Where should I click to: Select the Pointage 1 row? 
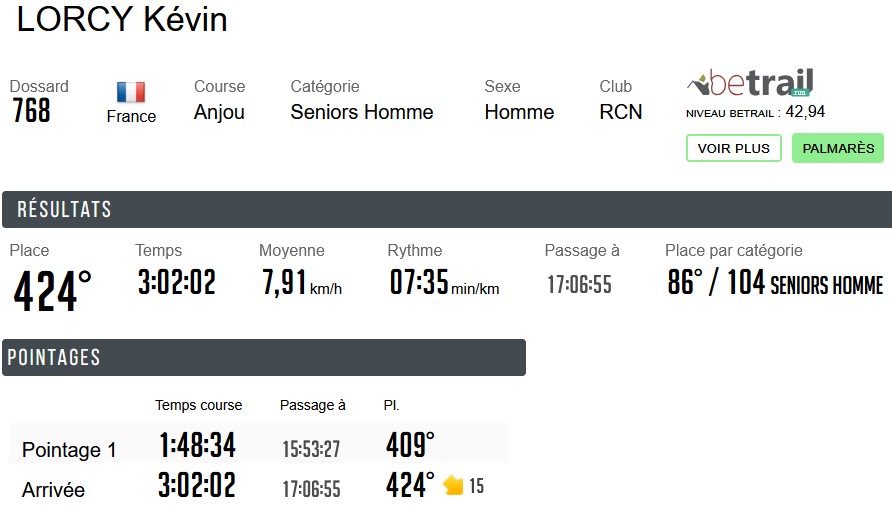click(69, 450)
